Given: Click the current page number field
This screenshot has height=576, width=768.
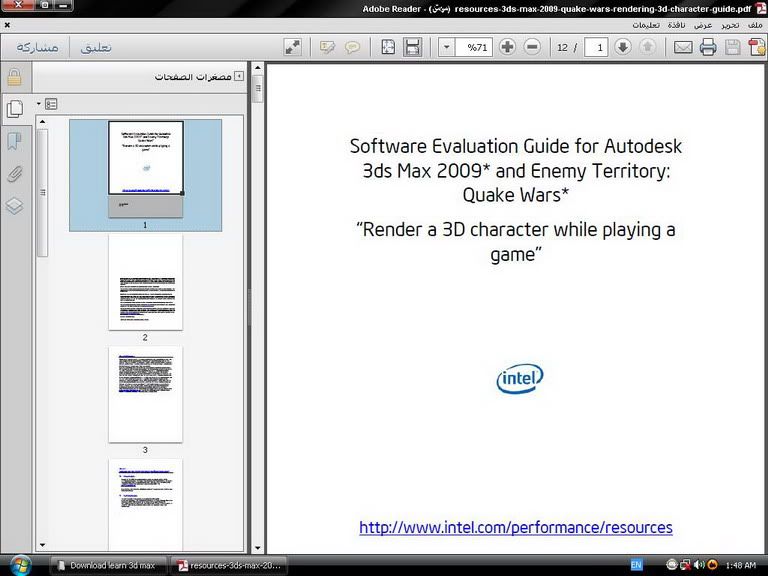Looking at the screenshot, I should click(596, 48).
